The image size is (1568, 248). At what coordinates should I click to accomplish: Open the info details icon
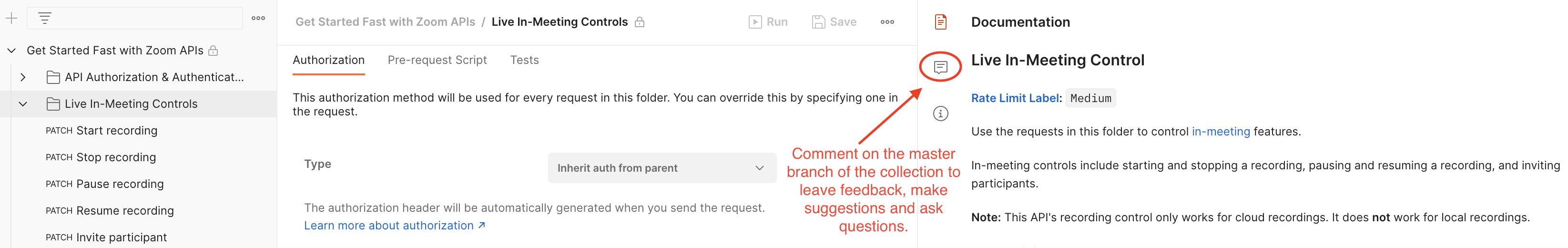pyautogui.click(x=940, y=114)
